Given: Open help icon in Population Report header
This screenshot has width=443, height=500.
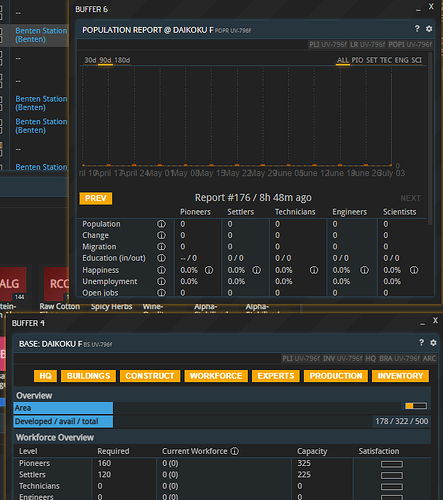Looking at the screenshot, I should [417, 29].
